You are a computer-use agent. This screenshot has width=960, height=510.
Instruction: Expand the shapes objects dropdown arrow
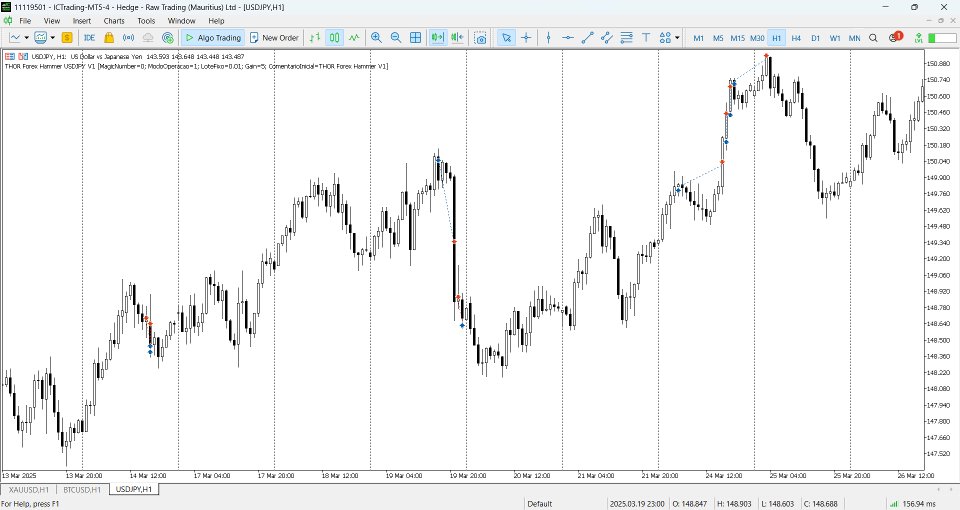(677, 37)
